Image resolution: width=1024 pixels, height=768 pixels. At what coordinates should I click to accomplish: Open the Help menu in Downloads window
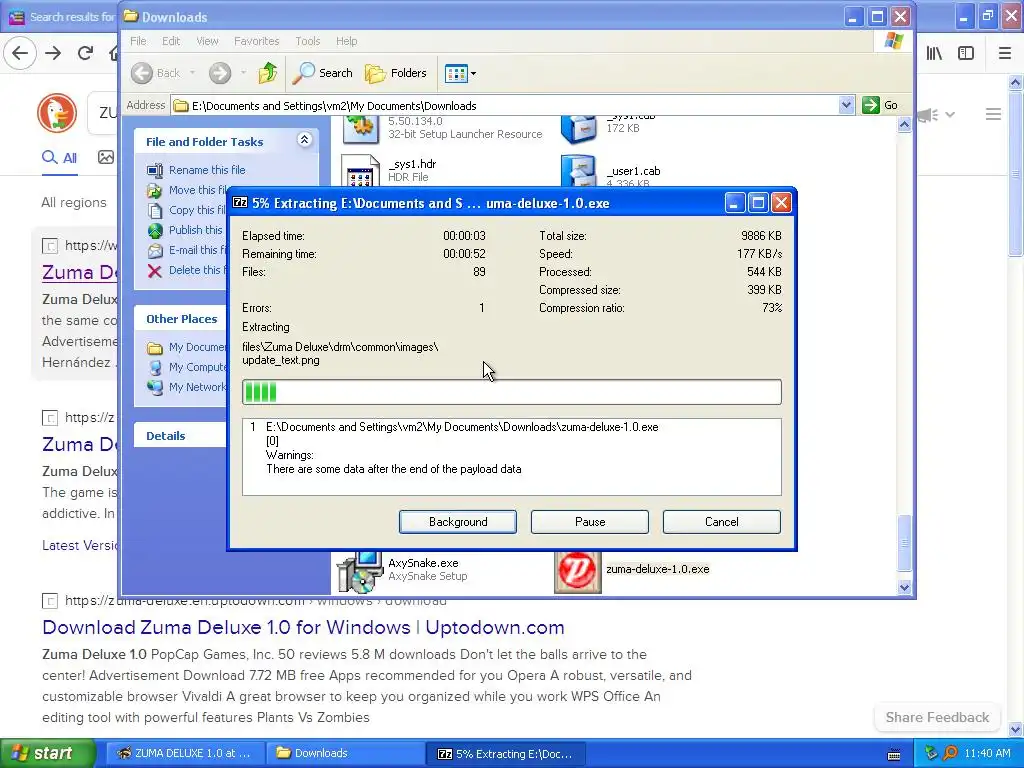point(346,41)
